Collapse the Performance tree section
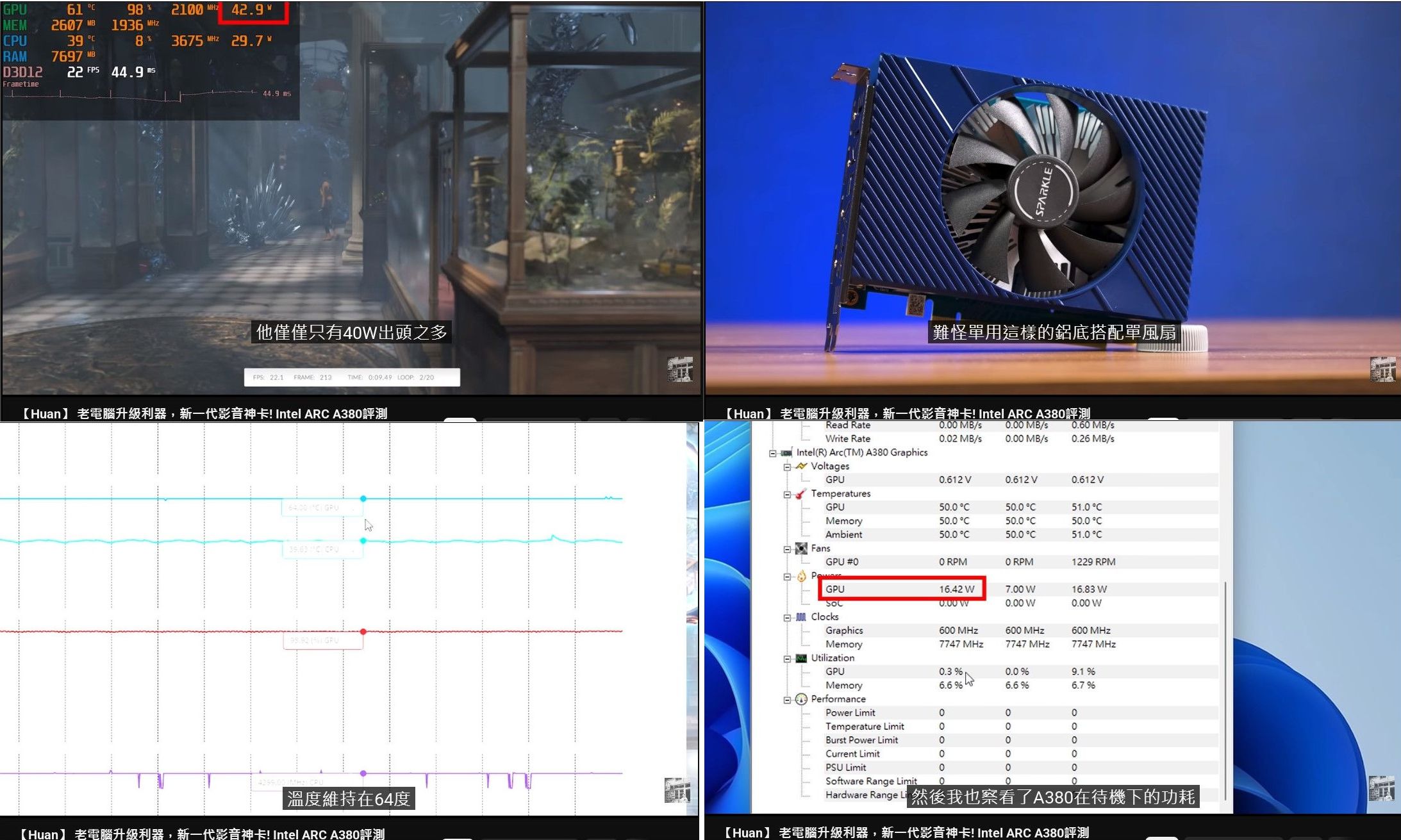The width and height of the screenshot is (1401, 840). click(x=788, y=700)
